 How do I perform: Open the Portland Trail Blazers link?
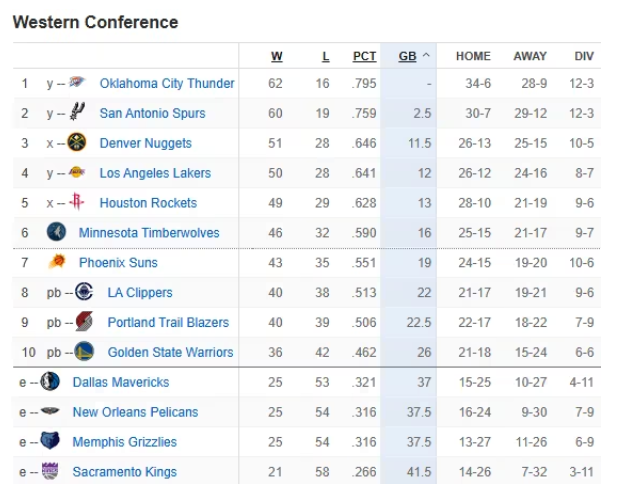pyautogui.click(x=168, y=322)
